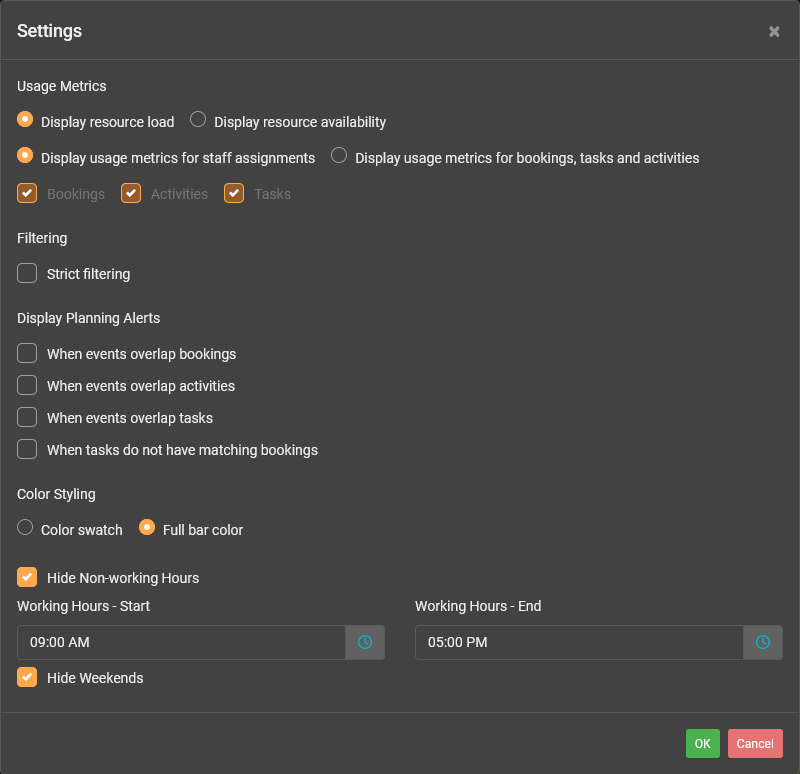Open the Working Hours End time picker
This screenshot has height=774, width=800.
(x=763, y=642)
